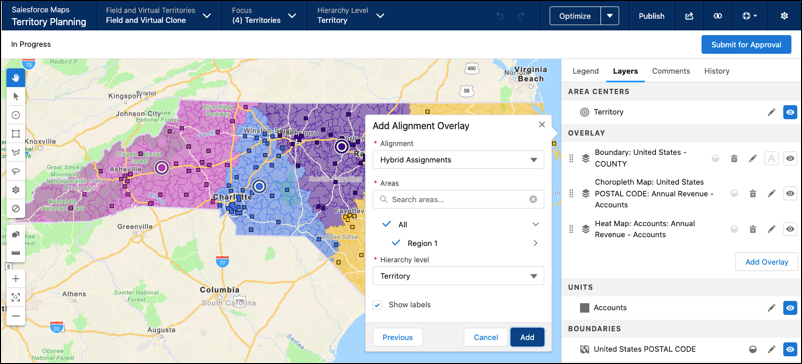The image size is (802, 364).
Task: Delete the Heat Map overlay
Action: coord(752,229)
